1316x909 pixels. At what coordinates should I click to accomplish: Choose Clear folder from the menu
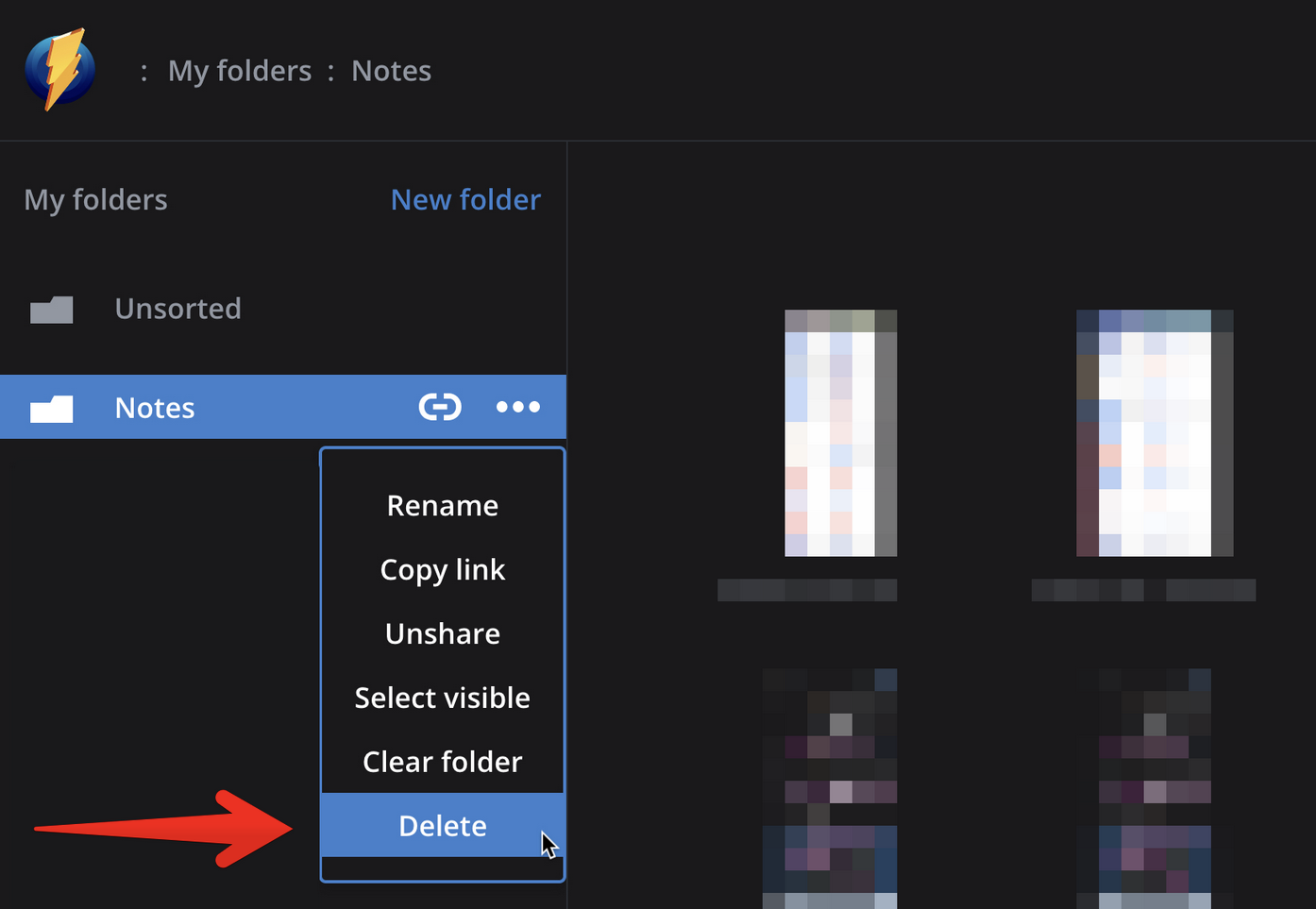[442, 762]
